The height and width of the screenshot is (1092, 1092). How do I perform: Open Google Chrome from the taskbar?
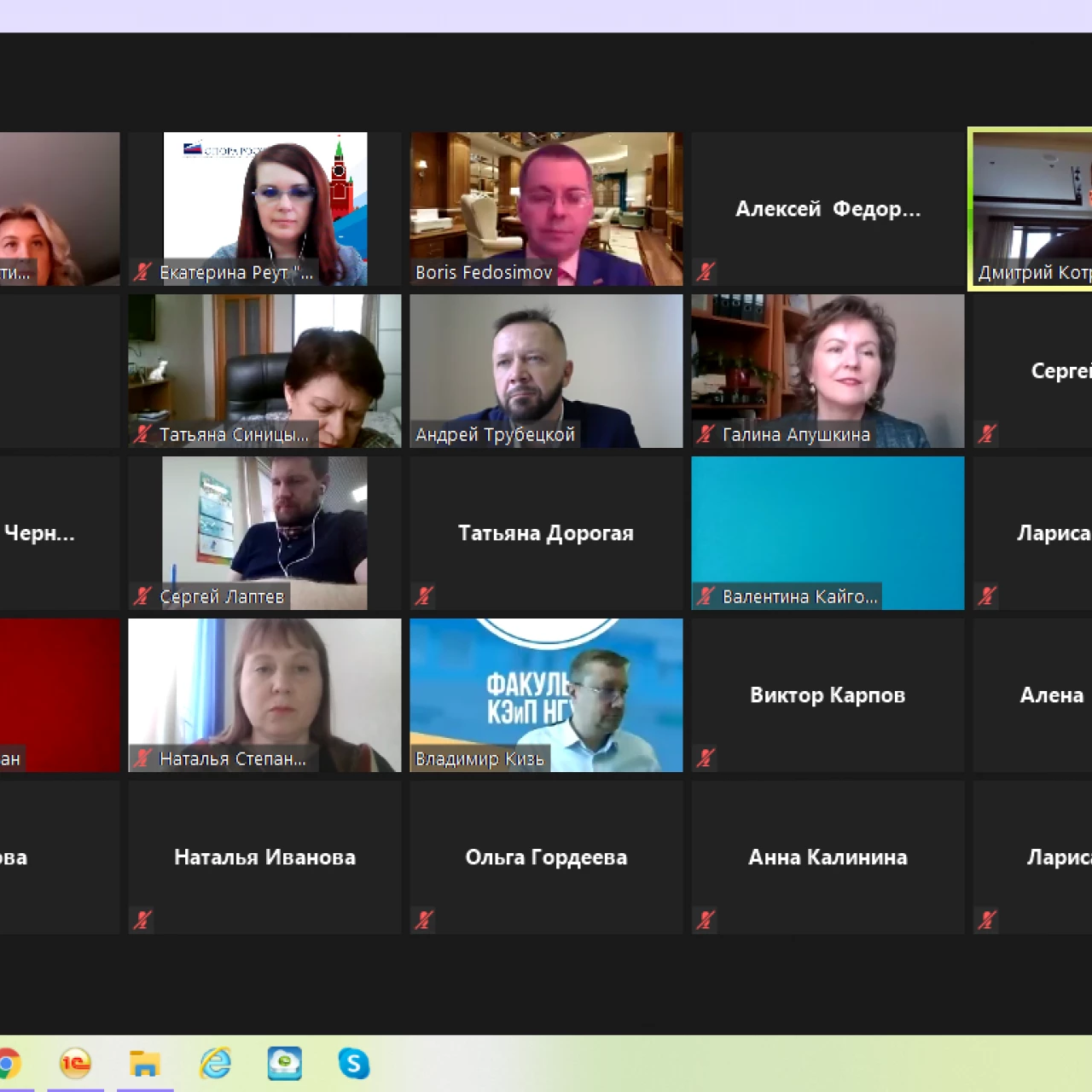click(x=7, y=1064)
